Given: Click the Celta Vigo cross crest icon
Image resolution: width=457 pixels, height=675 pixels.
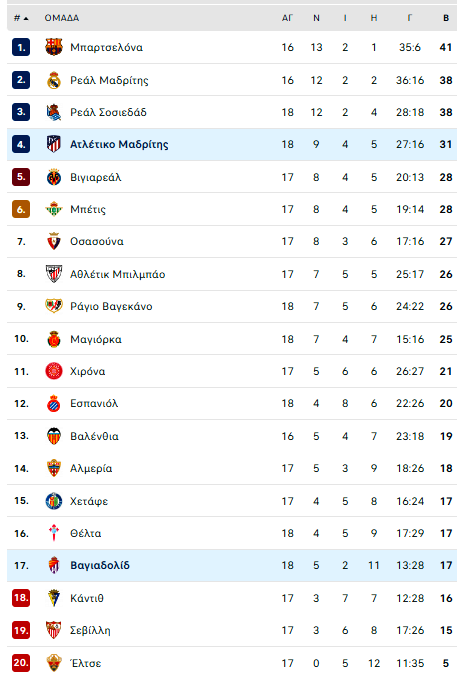Looking at the screenshot, I should (x=54, y=533).
